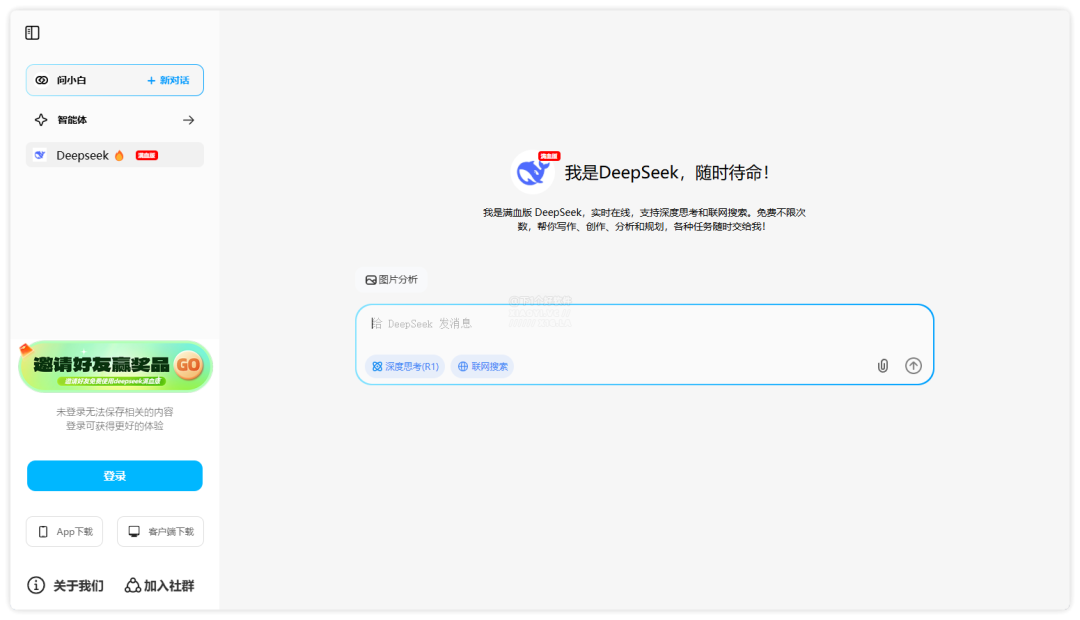Click 客户端下载 button
This screenshot has width=1080, height=620.
(160, 532)
